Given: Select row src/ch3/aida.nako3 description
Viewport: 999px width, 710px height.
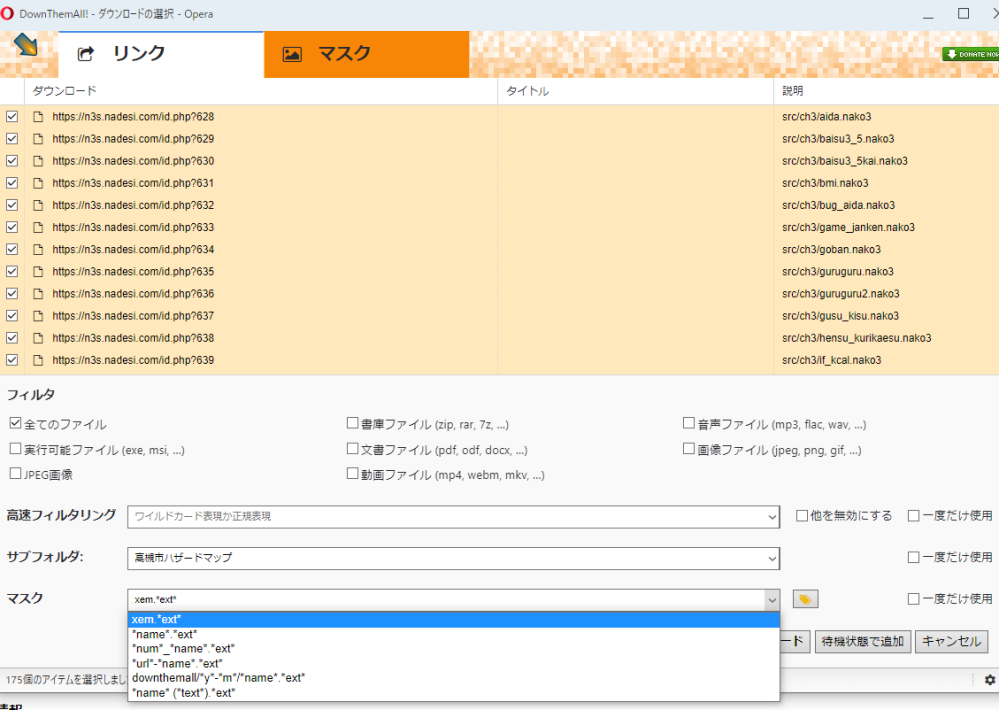Looking at the screenshot, I should coord(826,117).
